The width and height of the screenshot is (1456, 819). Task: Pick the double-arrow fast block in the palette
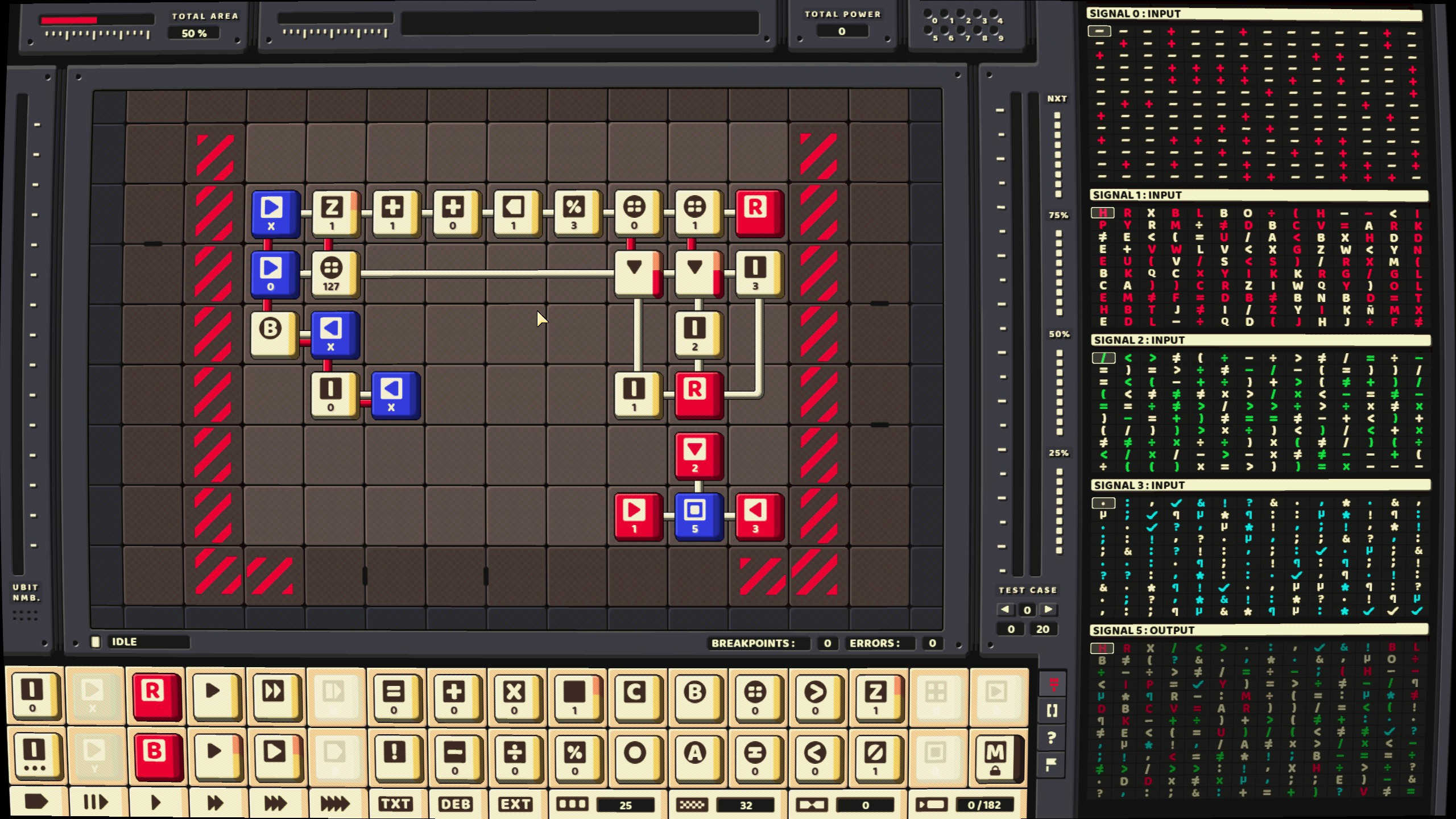[x=276, y=696]
